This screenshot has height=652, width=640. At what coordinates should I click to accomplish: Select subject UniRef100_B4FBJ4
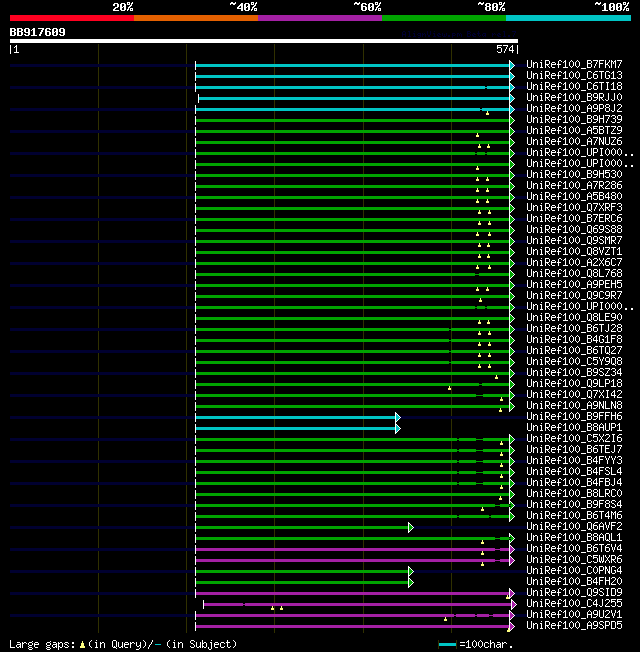click(x=574, y=483)
